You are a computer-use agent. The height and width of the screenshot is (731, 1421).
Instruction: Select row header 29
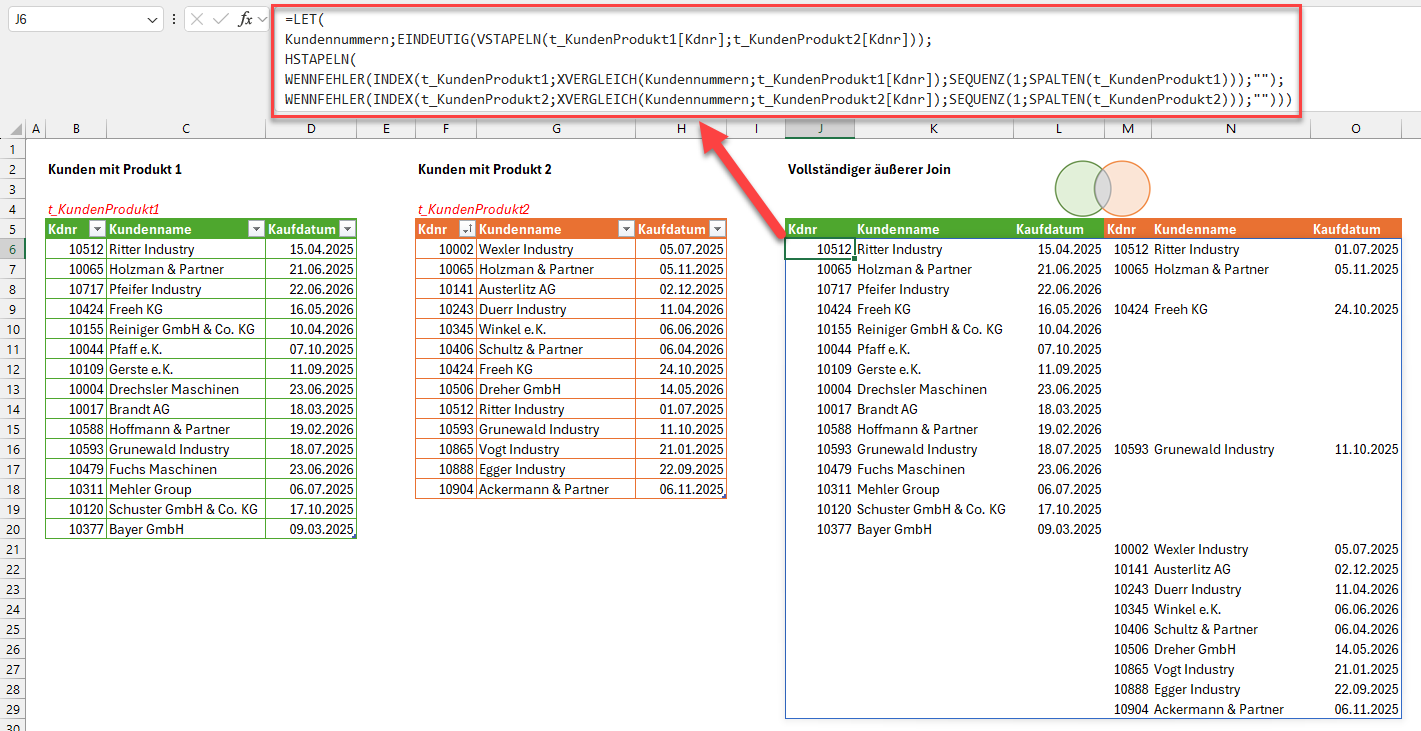[x=13, y=709]
